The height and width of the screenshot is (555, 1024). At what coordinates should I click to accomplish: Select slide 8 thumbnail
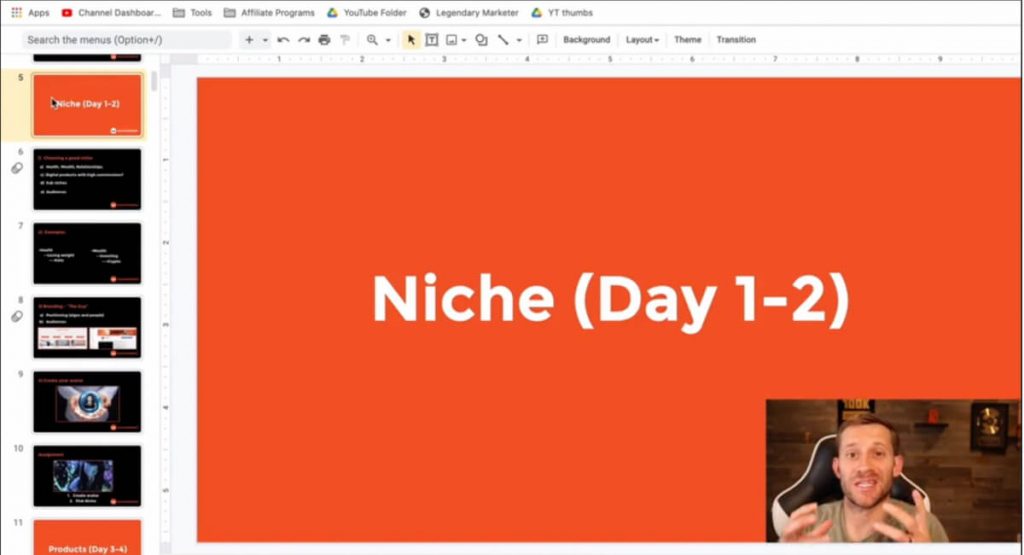pyautogui.click(x=87, y=327)
